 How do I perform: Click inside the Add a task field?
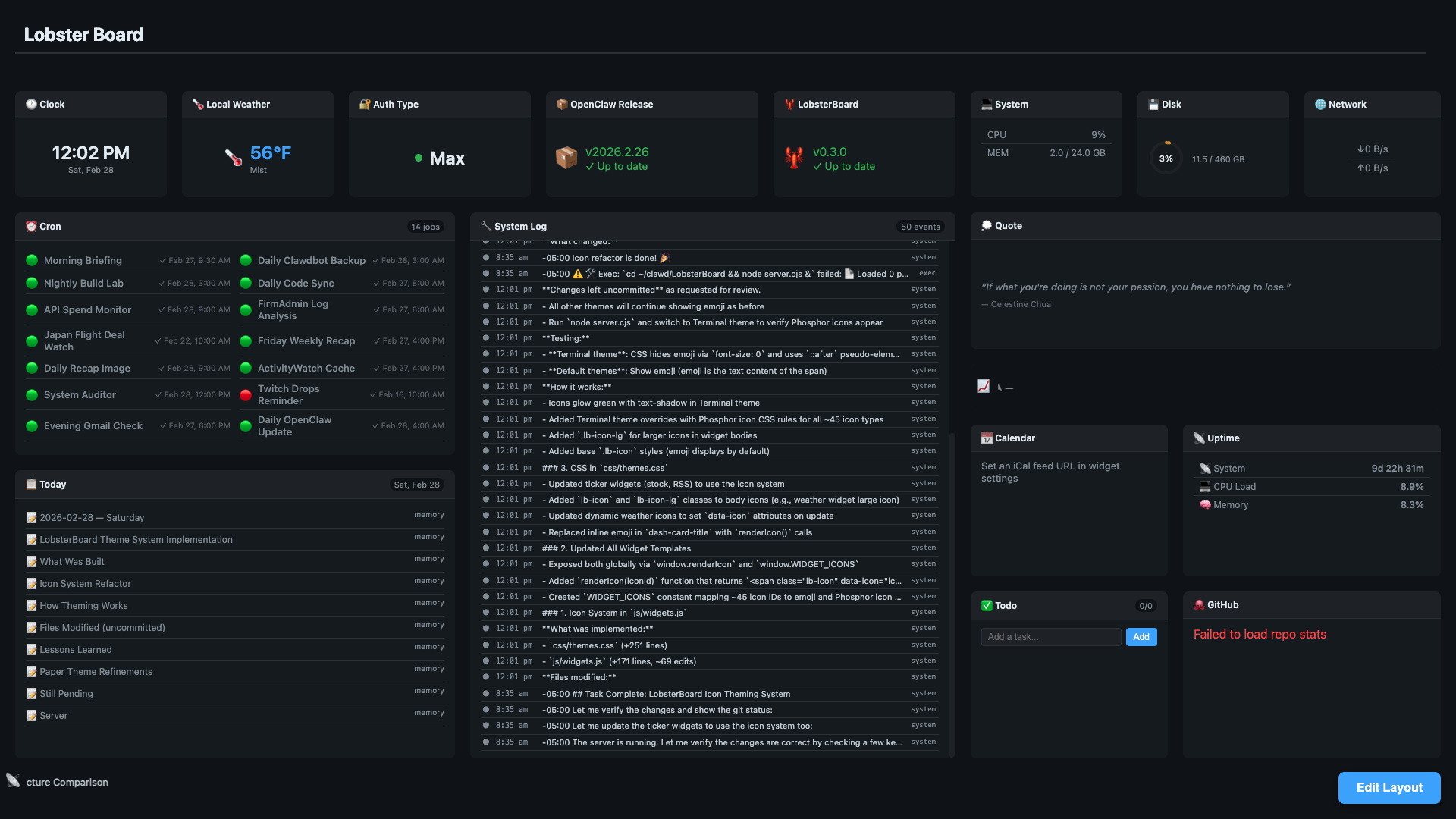pos(1051,637)
